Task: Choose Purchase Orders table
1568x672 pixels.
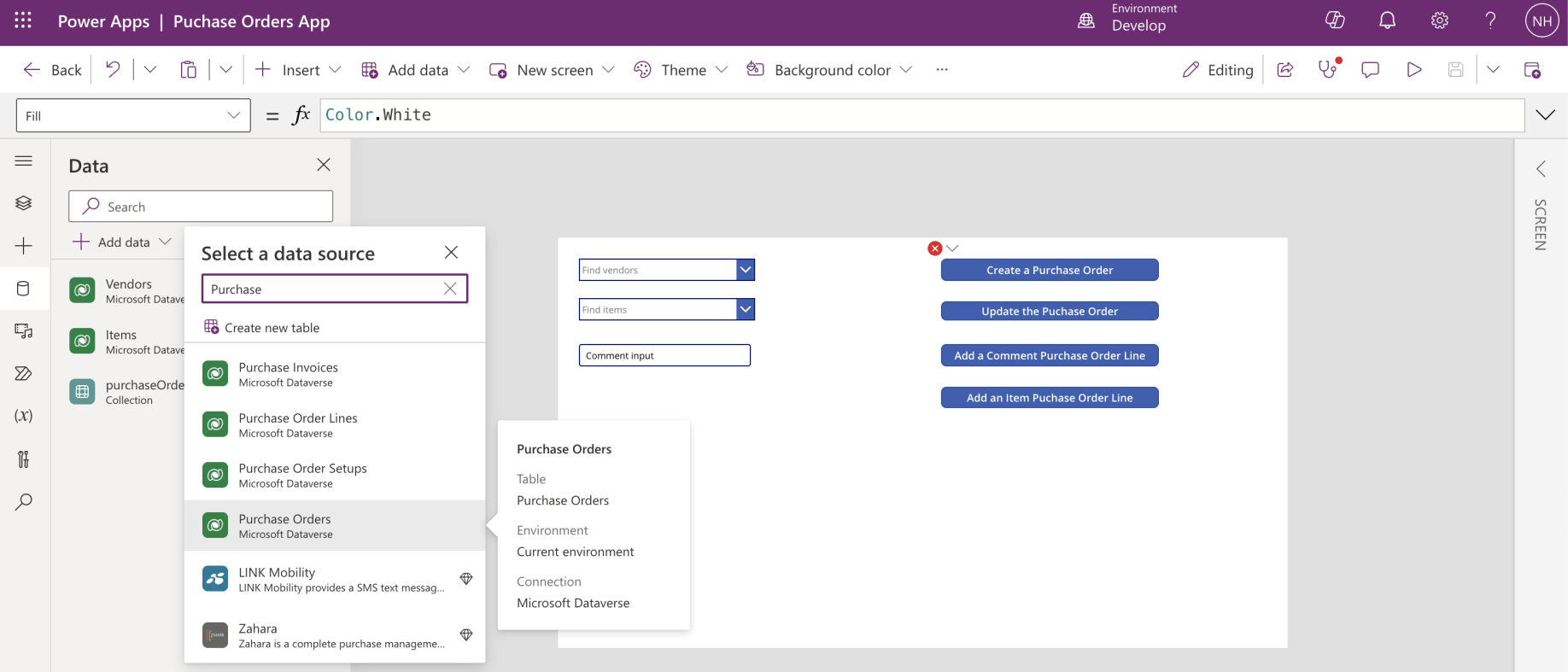Action: [335, 525]
